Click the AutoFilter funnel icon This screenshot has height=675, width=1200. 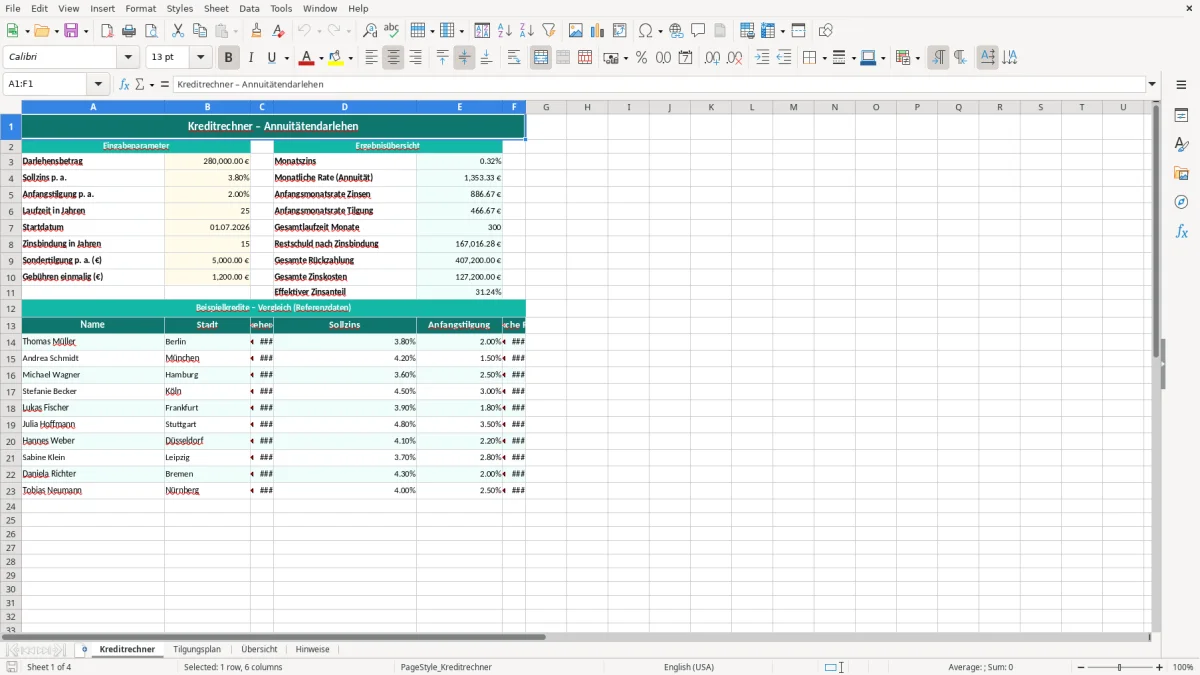(x=548, y=31)
